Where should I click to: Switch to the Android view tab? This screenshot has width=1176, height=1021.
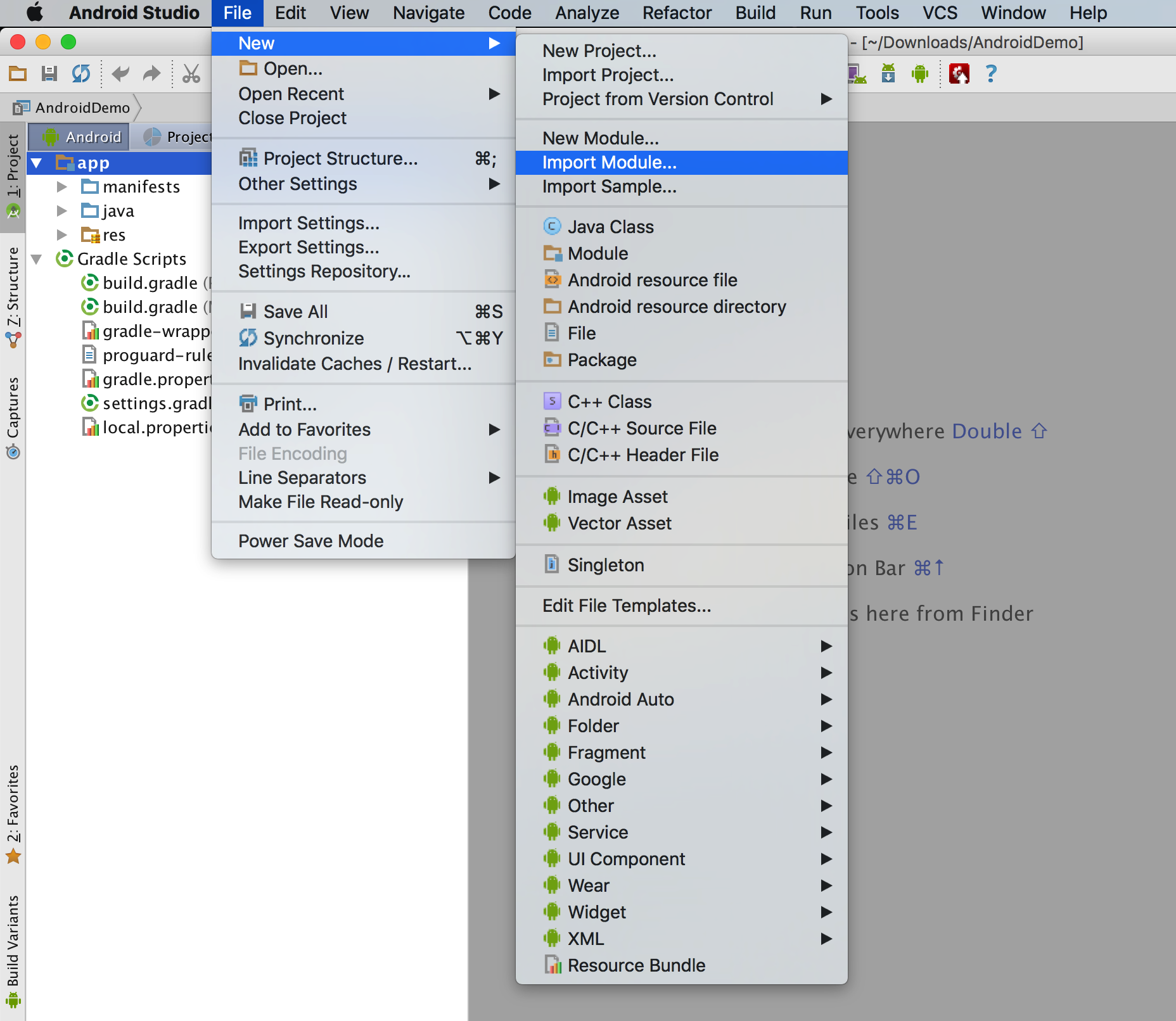click(79, 137)
